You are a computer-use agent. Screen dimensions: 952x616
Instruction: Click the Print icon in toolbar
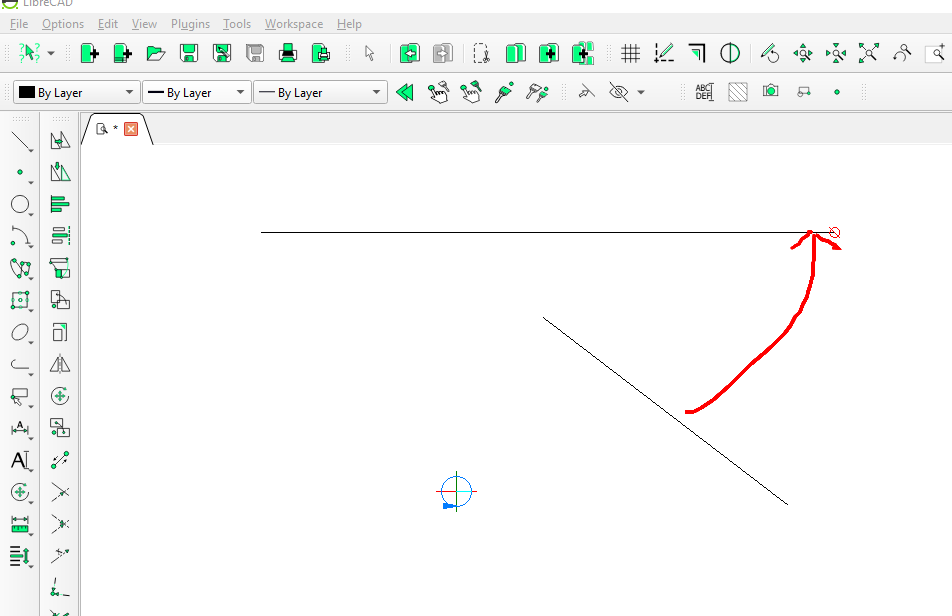coord(288,53)
